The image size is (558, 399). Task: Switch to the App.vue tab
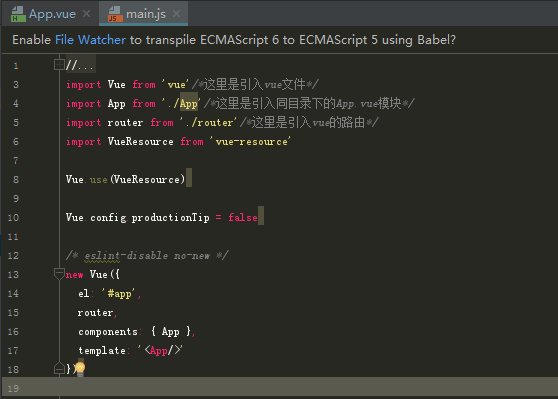52,14
